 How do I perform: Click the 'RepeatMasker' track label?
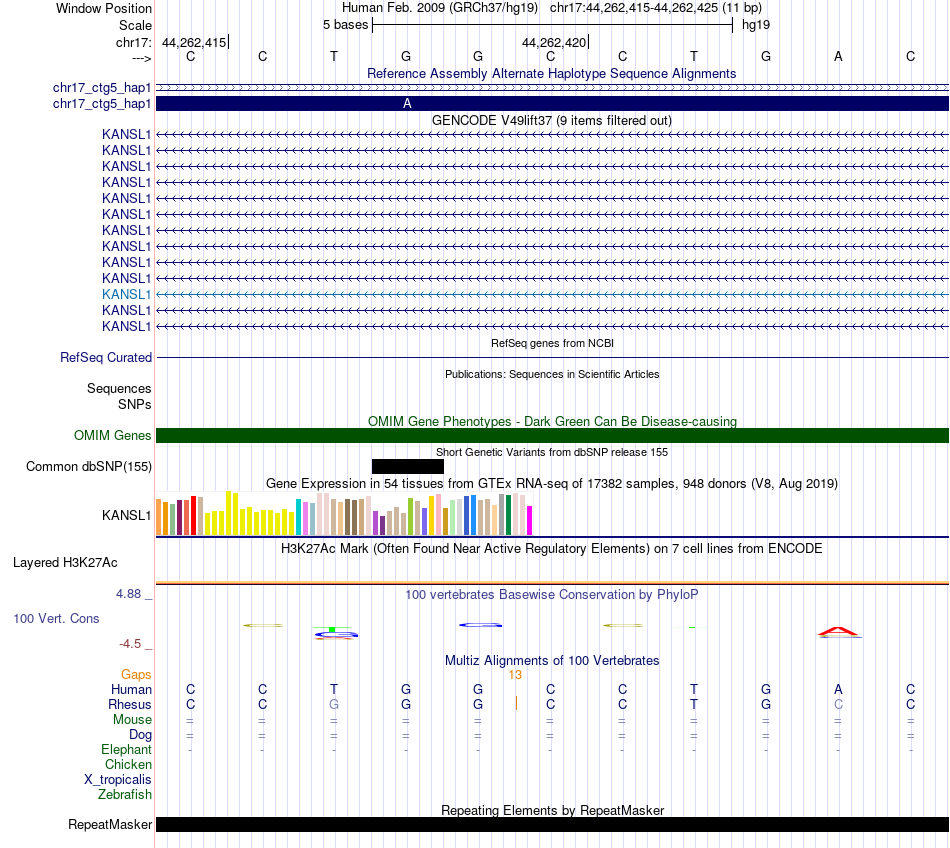[110, 824]
